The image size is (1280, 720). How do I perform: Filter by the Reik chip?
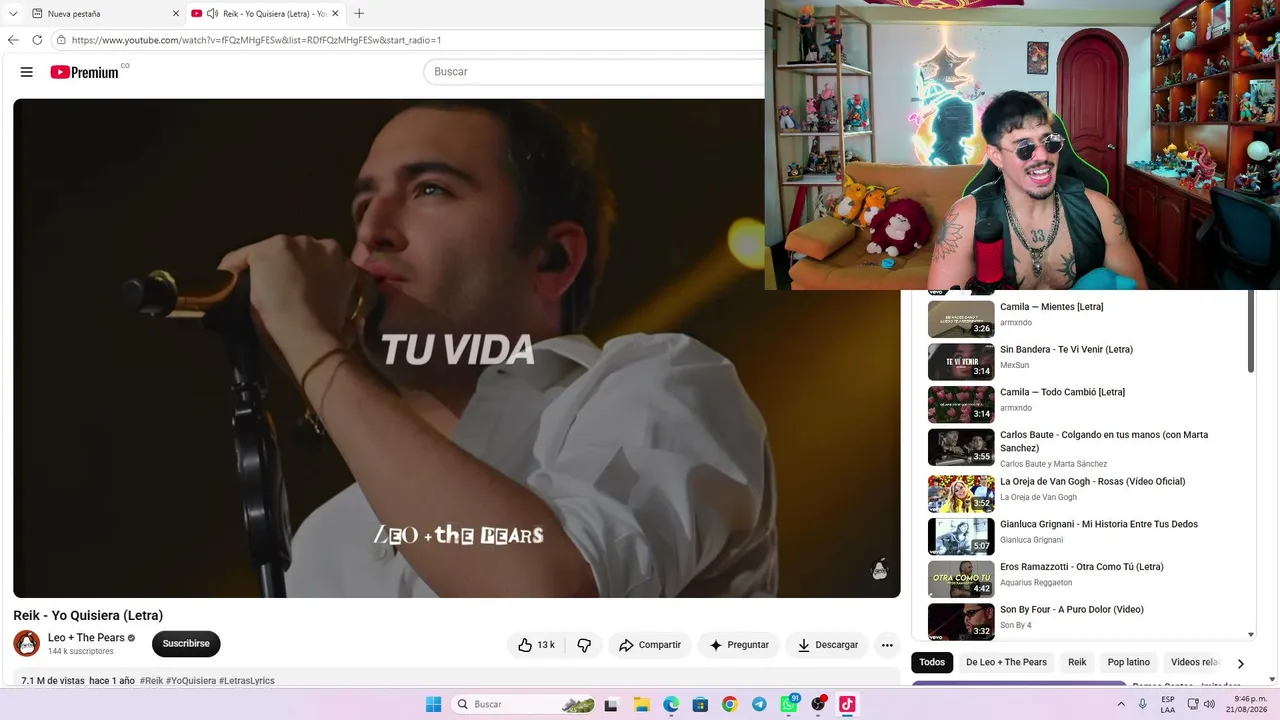point(1077,662)
